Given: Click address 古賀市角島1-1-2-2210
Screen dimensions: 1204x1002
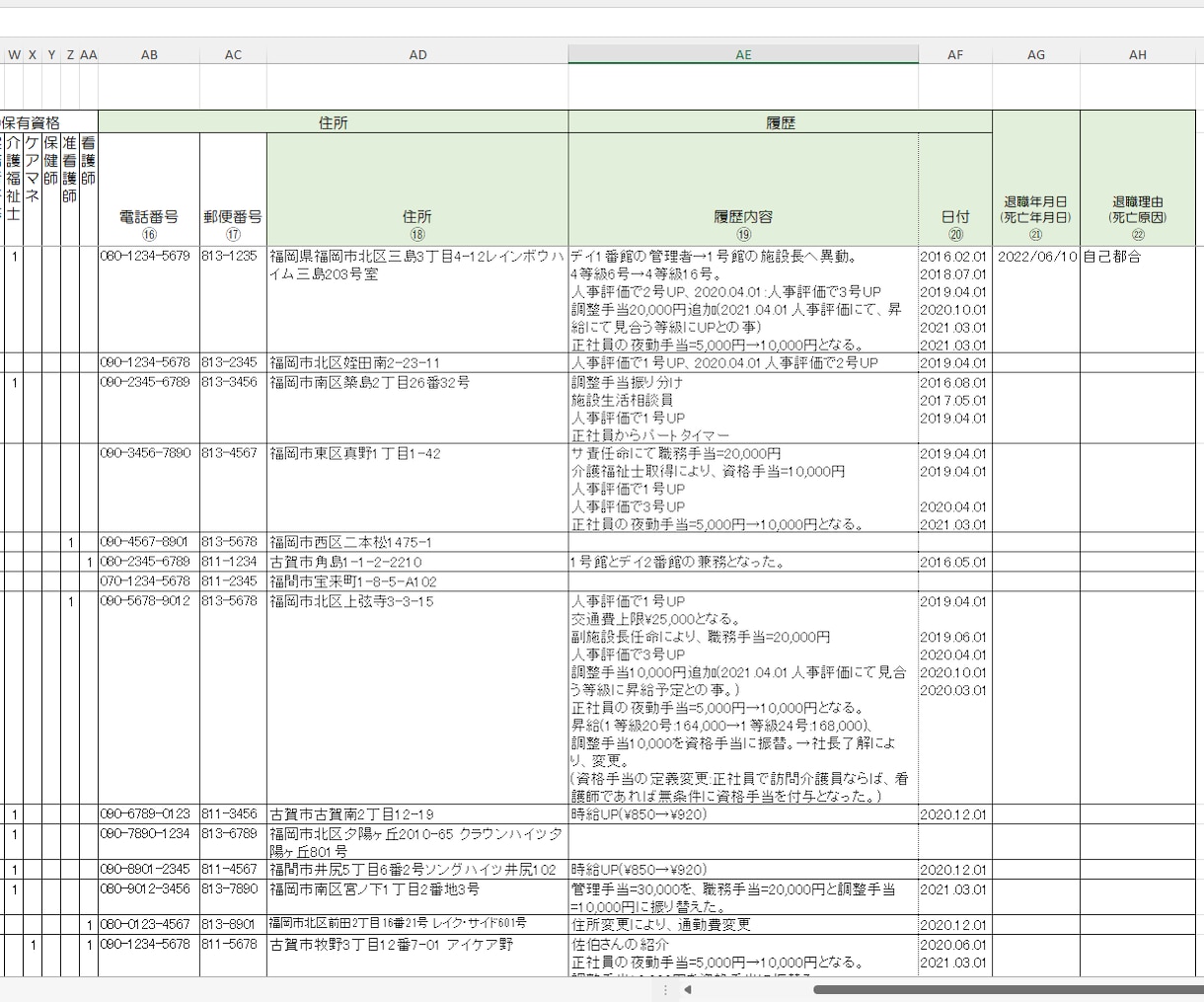Looking at the screenshot, I should click(x=417, y=562).
